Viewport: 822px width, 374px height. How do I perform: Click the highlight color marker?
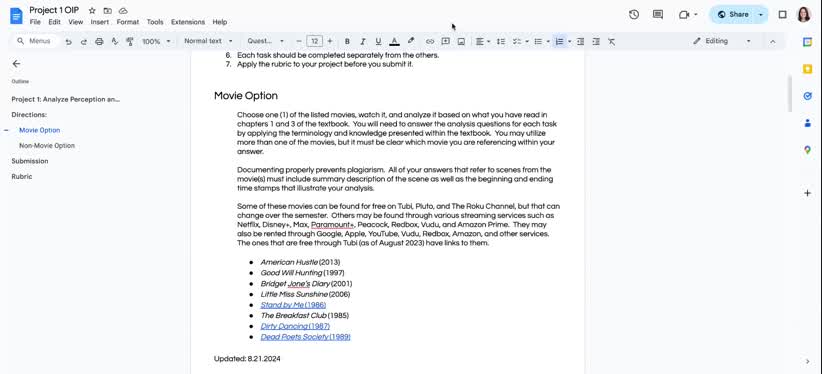pos(410,41)
